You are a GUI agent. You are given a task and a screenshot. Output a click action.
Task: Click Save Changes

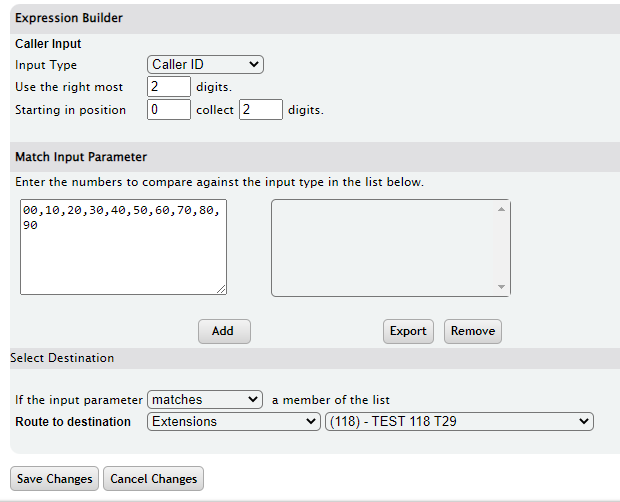pyautogui.click(x=55, y=479)
